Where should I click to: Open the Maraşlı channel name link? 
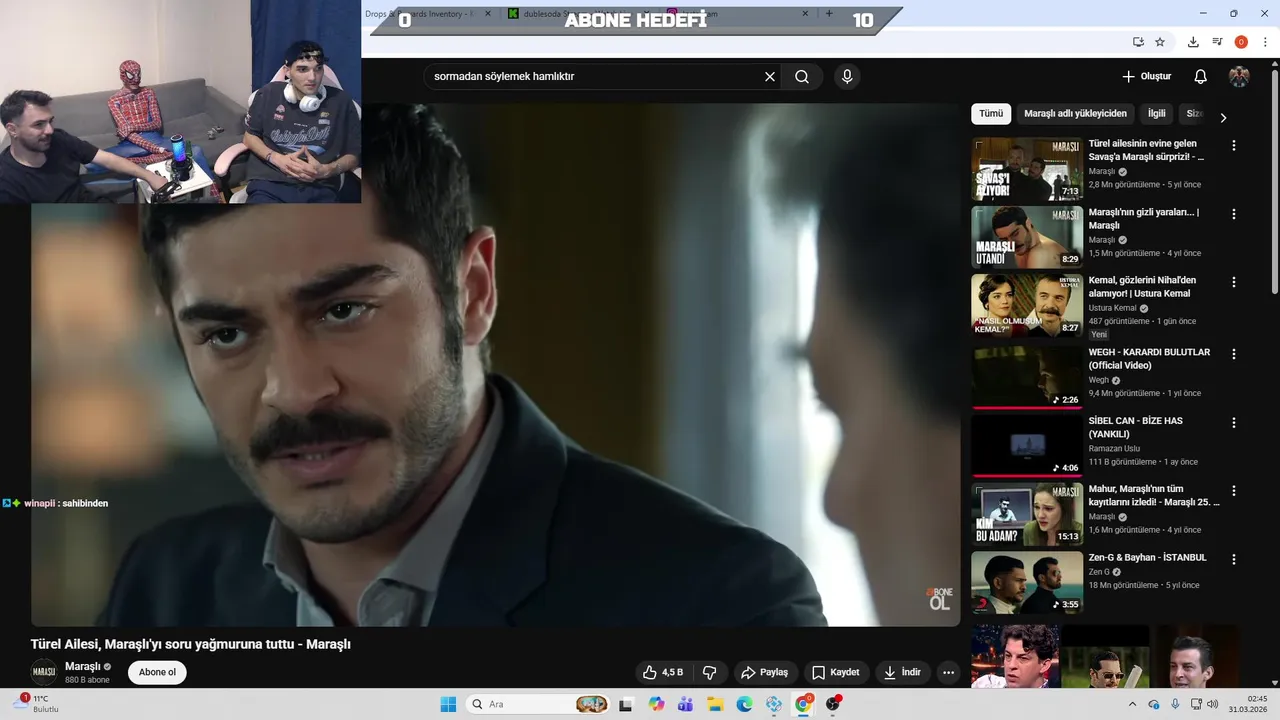click(83, 666)
